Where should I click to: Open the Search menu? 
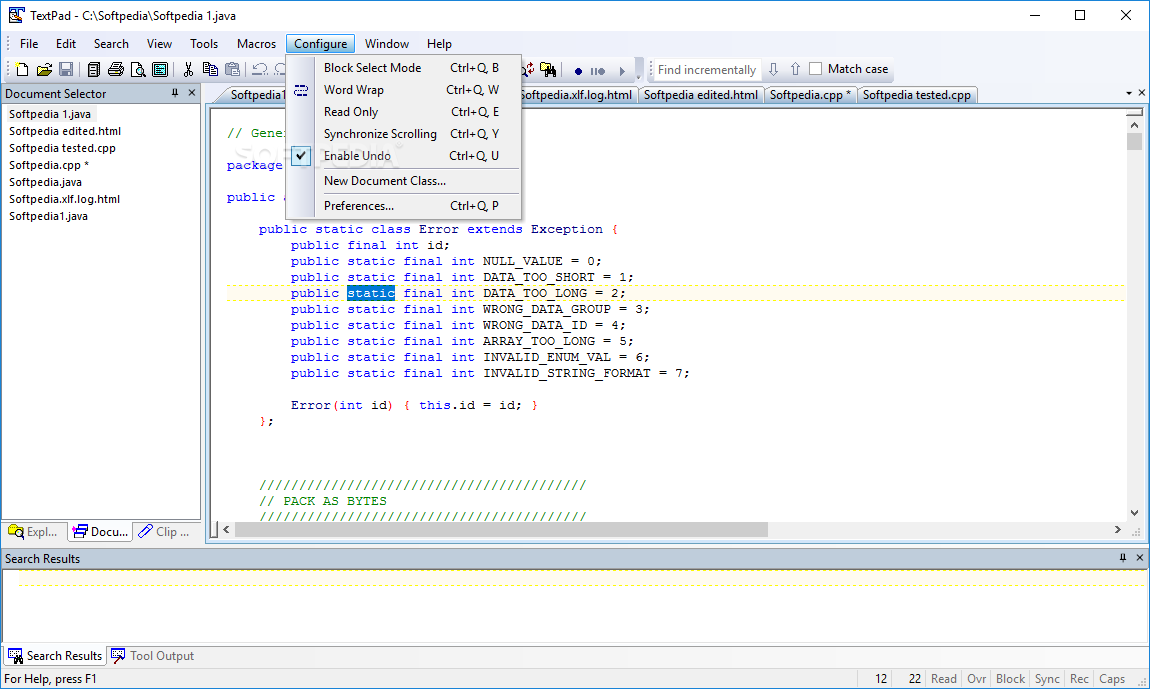click(x=111, y=44)
